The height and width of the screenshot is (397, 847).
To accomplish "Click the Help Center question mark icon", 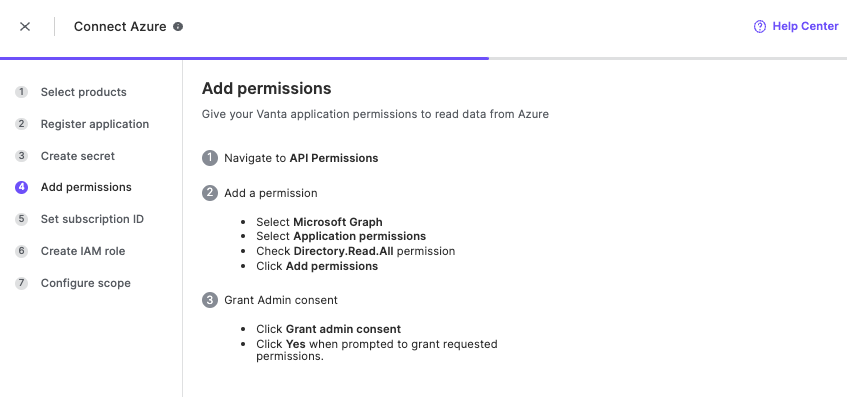I will pos(759,26).
